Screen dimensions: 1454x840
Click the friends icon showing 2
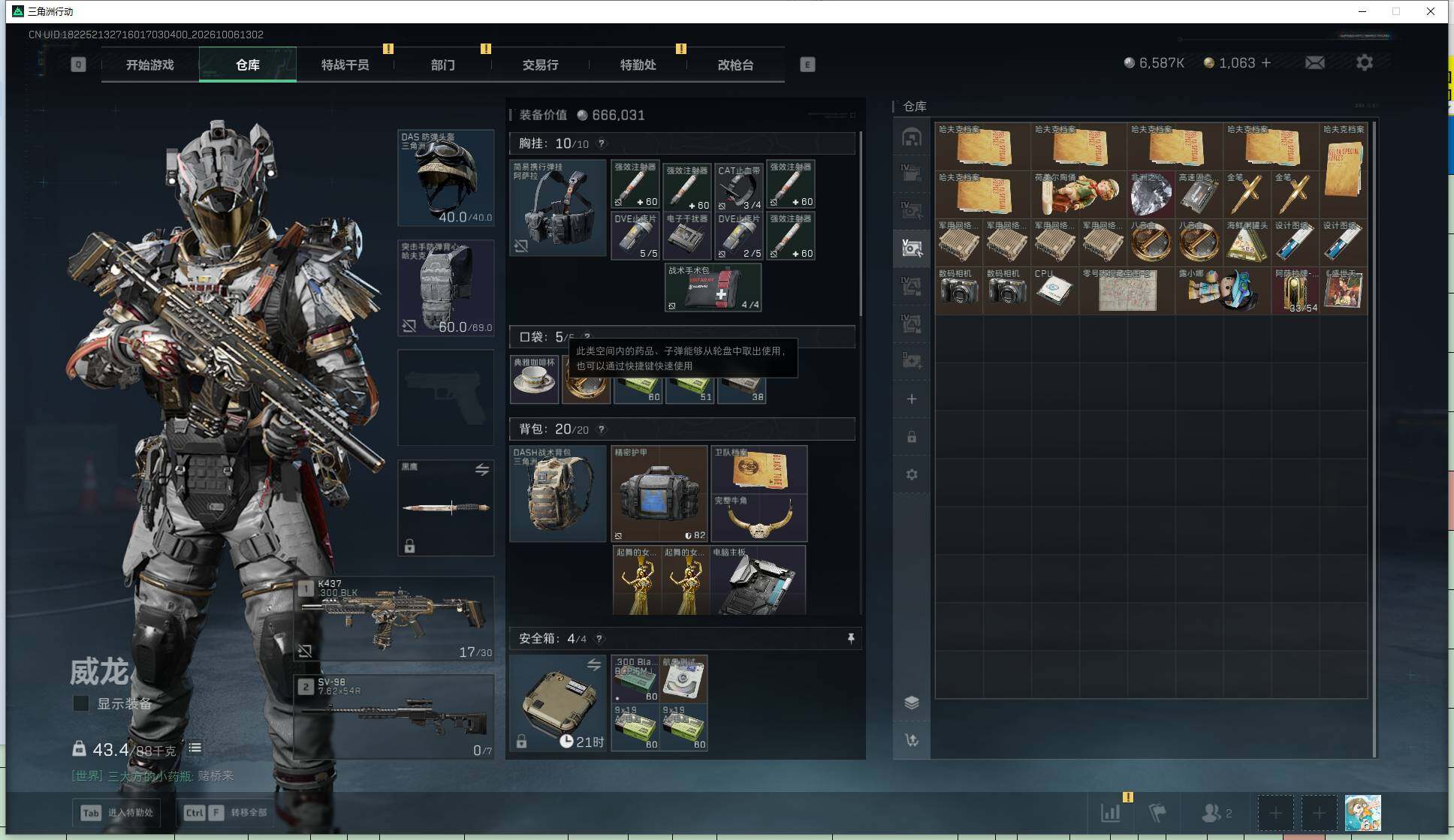coord(1217,813)
